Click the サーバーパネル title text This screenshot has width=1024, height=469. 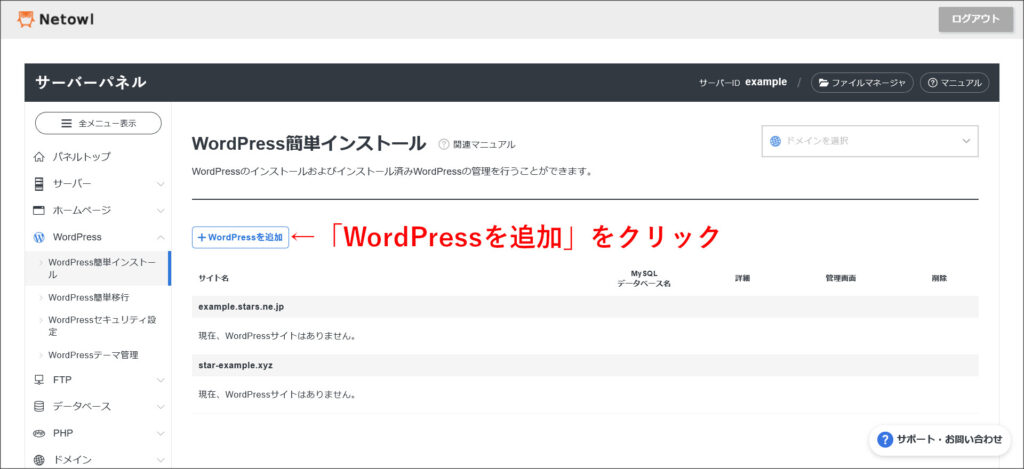click(91, 82)
